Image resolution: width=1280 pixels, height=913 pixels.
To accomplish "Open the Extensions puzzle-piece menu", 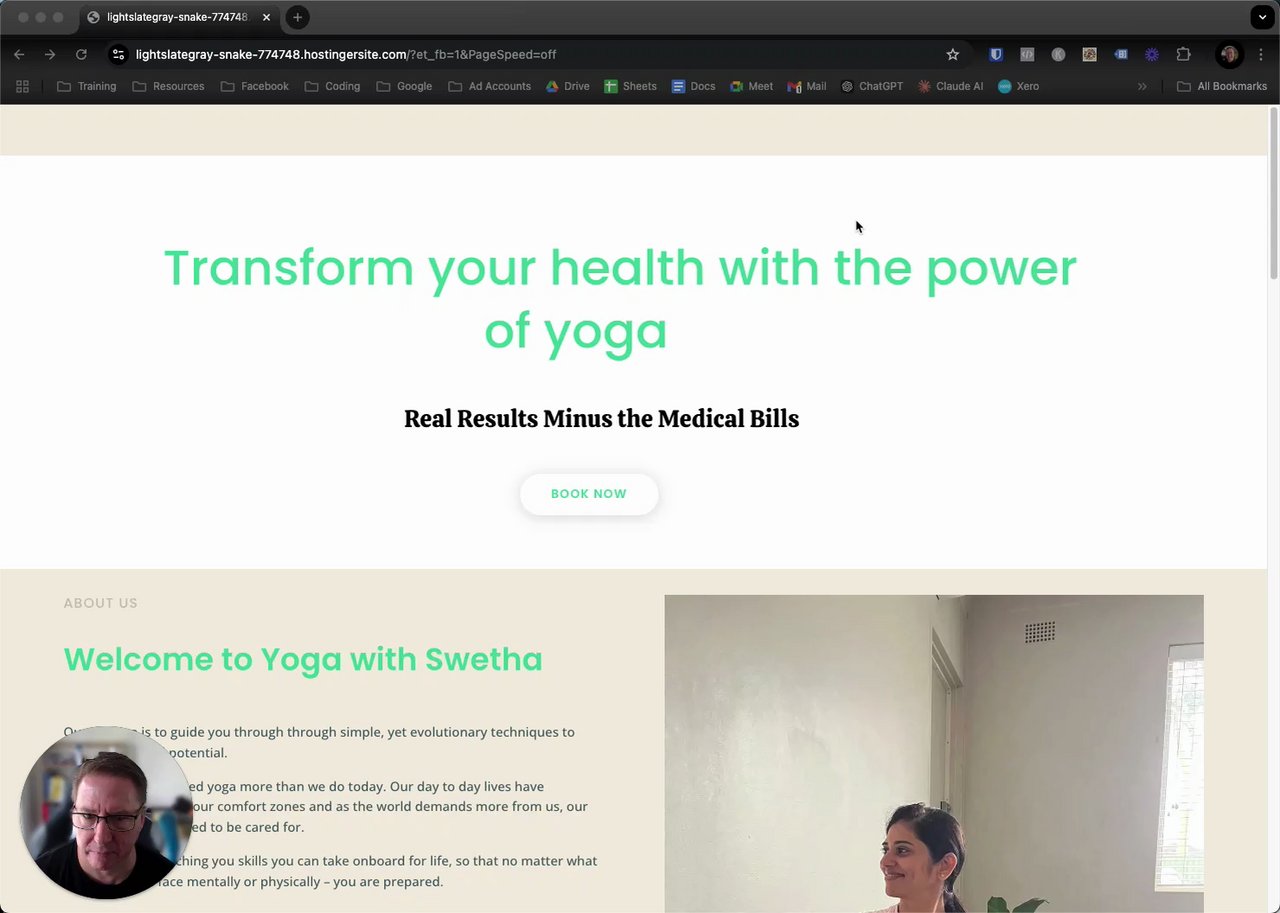I will (x=1183, y=54).
